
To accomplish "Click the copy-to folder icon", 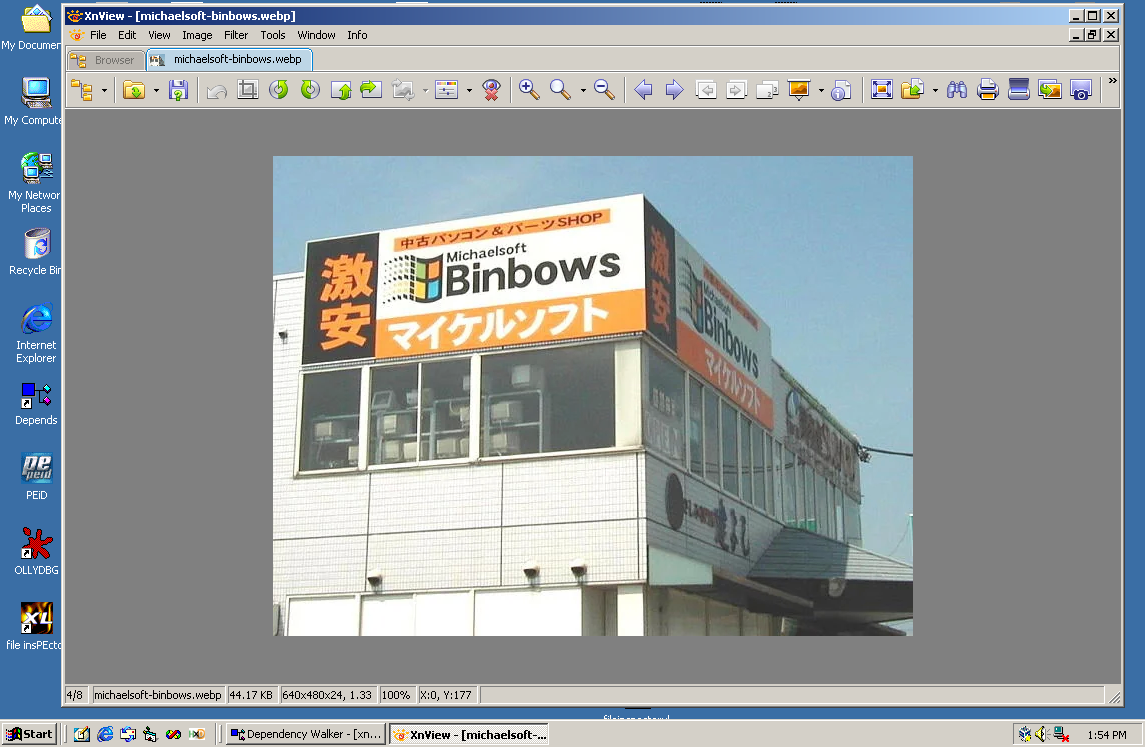I will (913, 90).
